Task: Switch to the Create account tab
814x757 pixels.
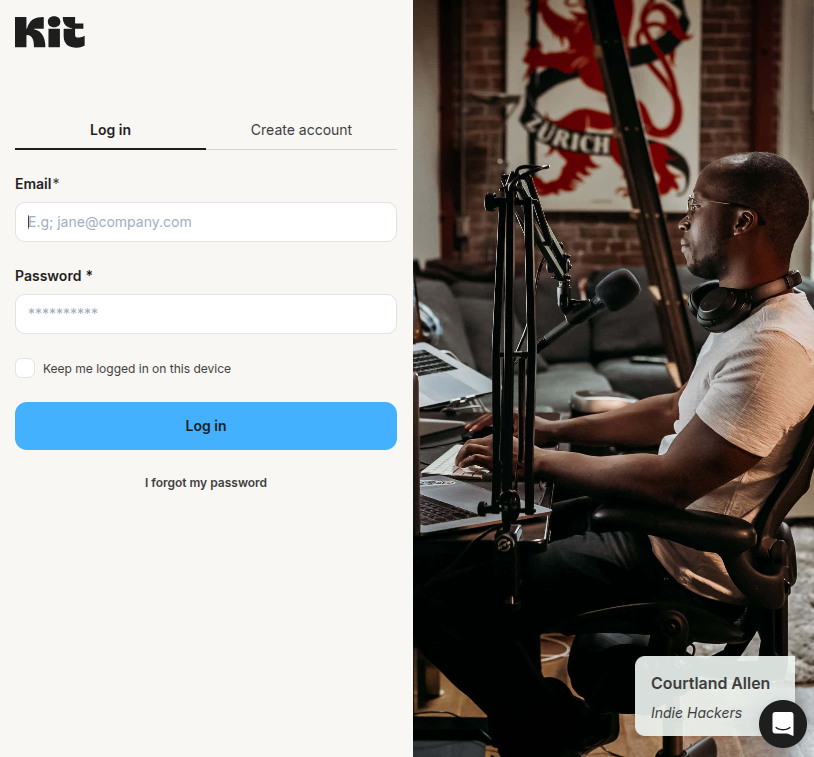Action: (301, 130)
